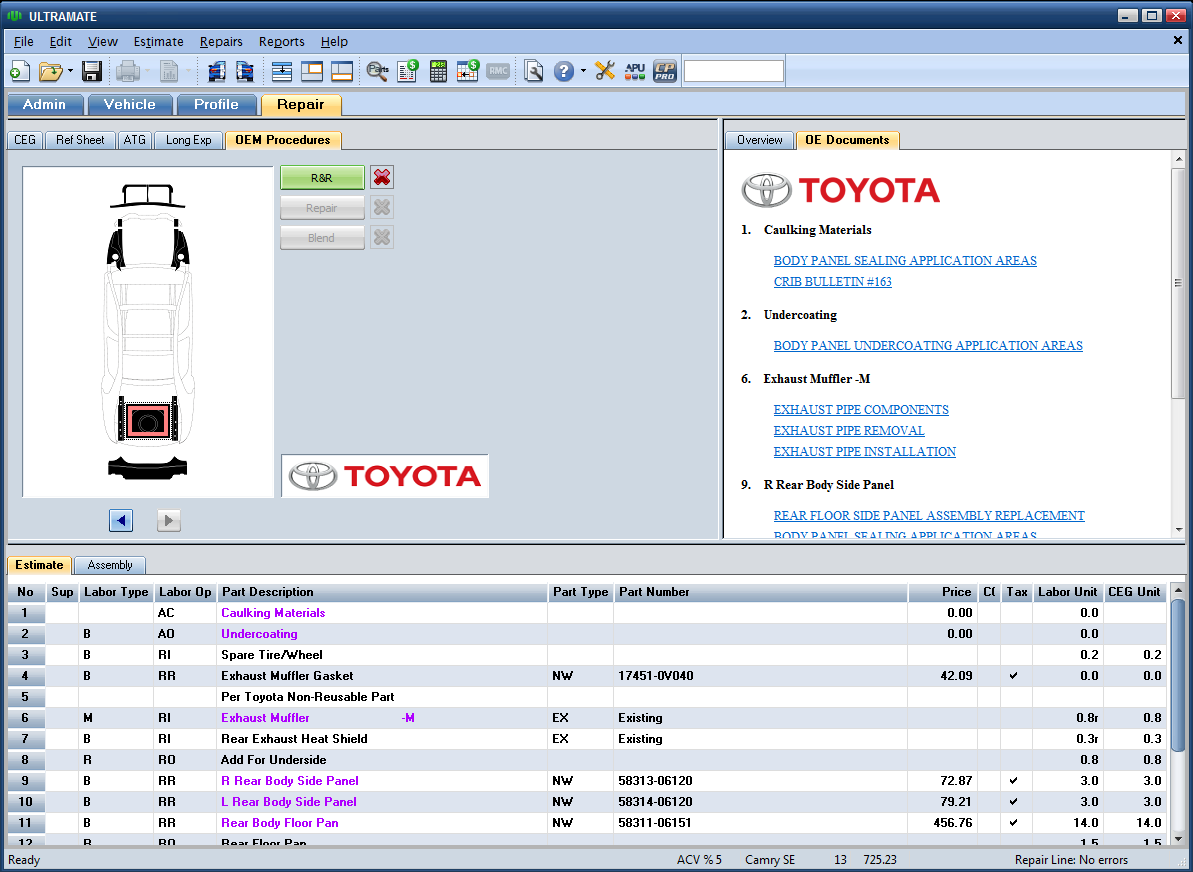This screenshot has width=1193, height=872.
Task: Click the previous diagram blue arrow
Action: (121, 520)
